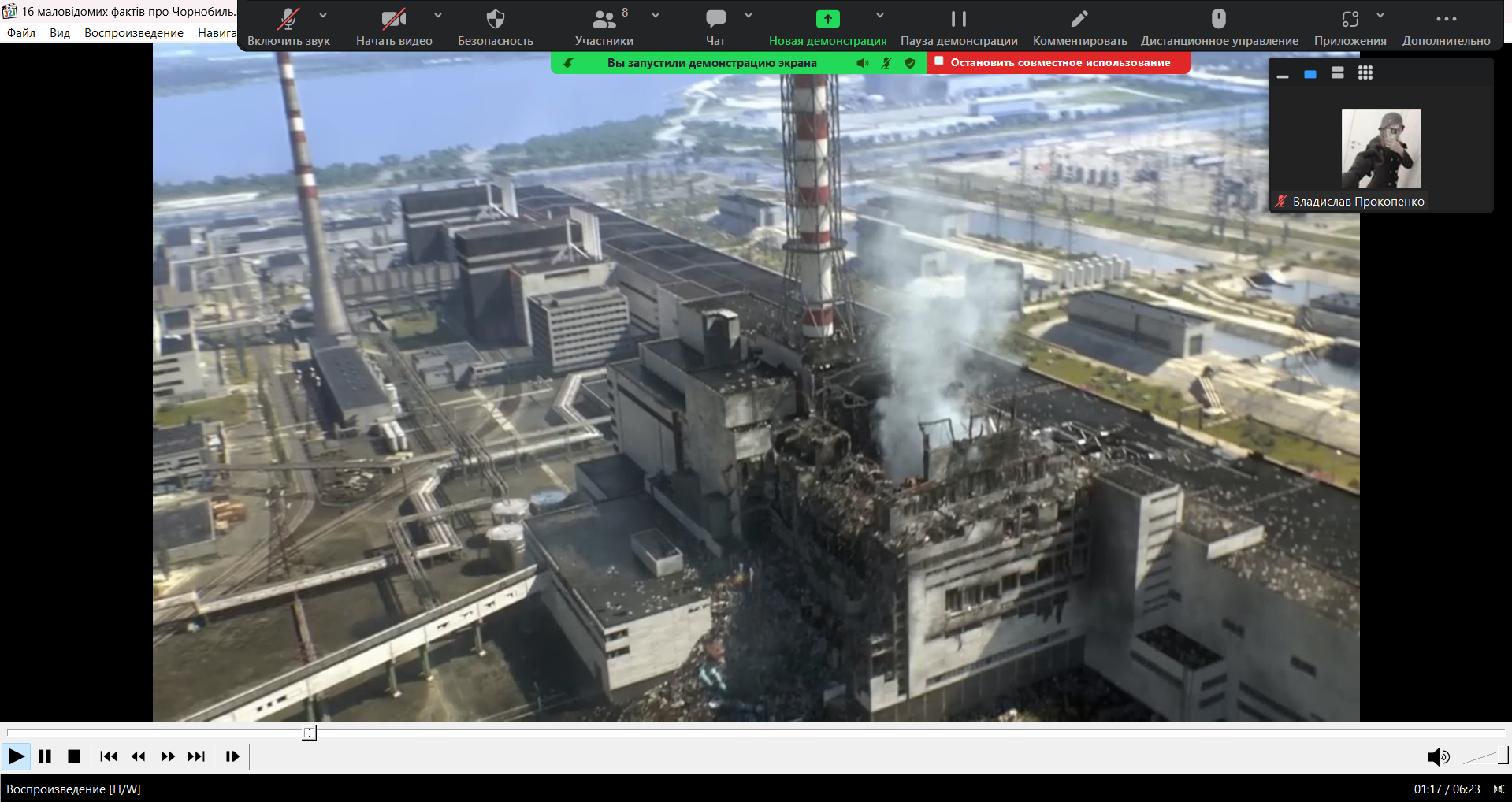Open the Apps icon in Zoom toolbar
1512x802 pixels.
[x=1350, y=20]
